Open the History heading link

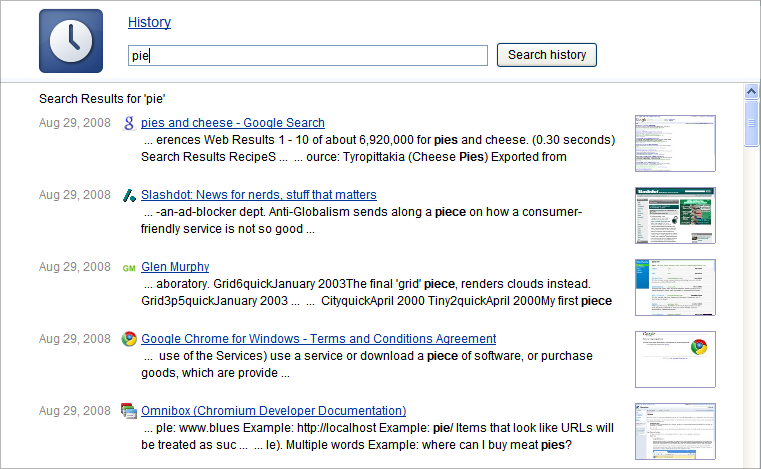pos(149,22)
